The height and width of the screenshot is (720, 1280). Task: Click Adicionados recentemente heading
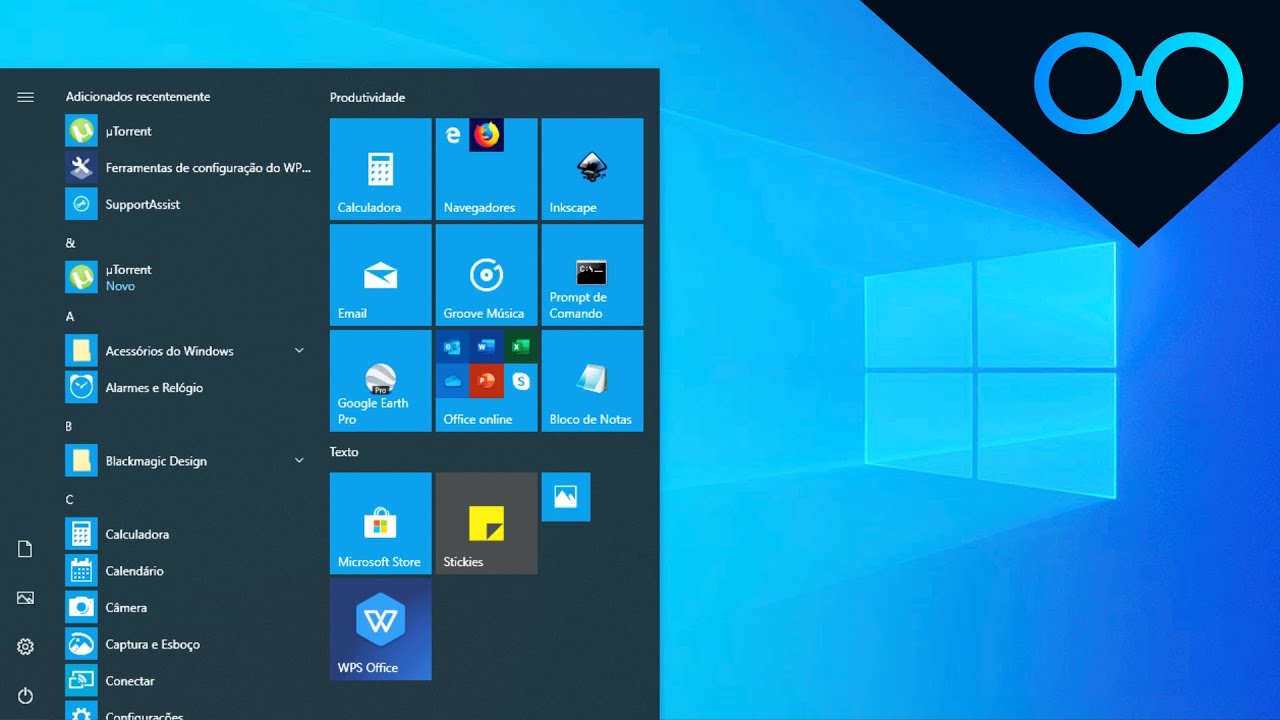[138, 97]
